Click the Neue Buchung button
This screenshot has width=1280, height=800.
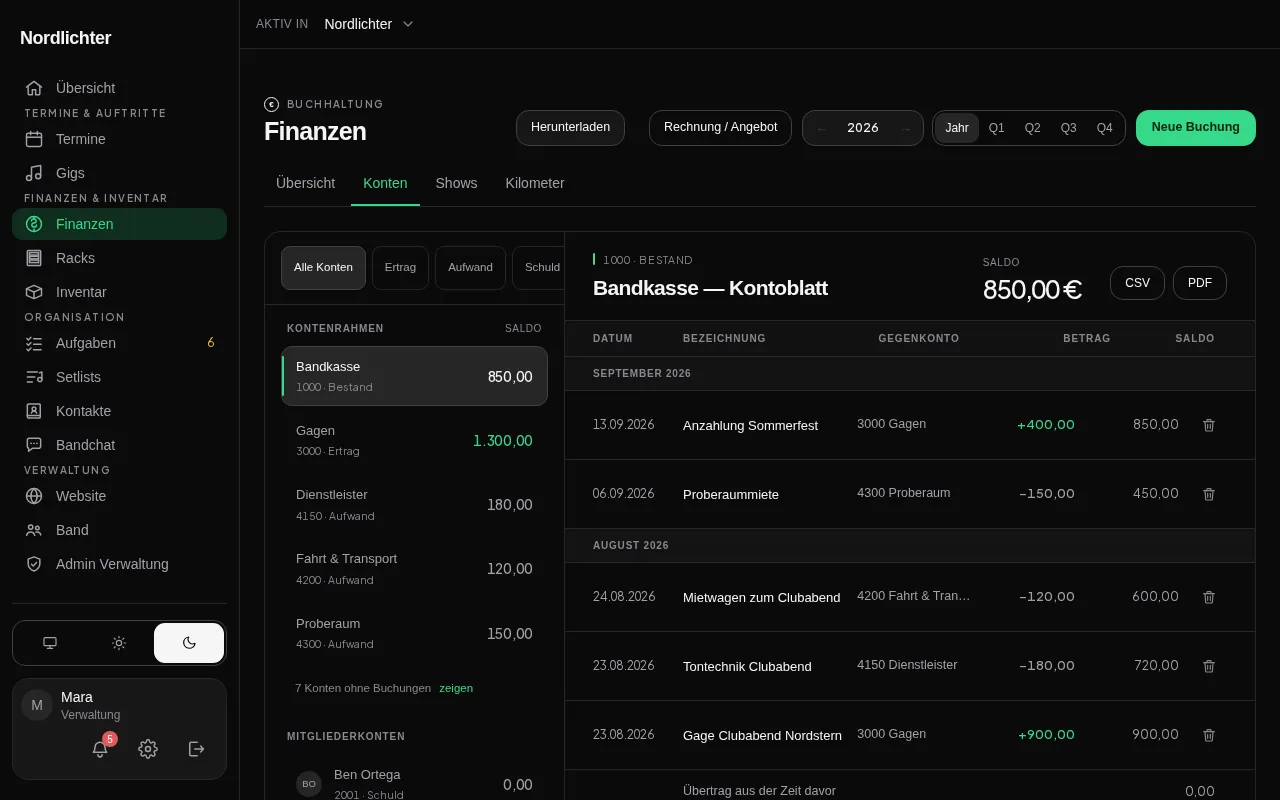click(x=1196, y=128)
